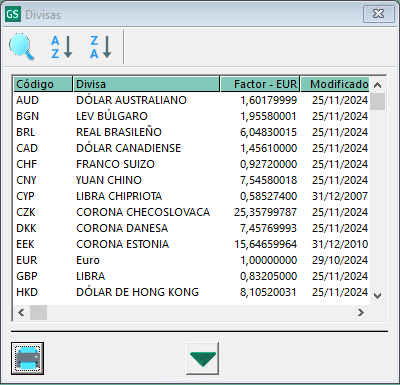Screen dimensions: 400x385
Task: Click the date 31/12/2007
Action: [340, 196]
